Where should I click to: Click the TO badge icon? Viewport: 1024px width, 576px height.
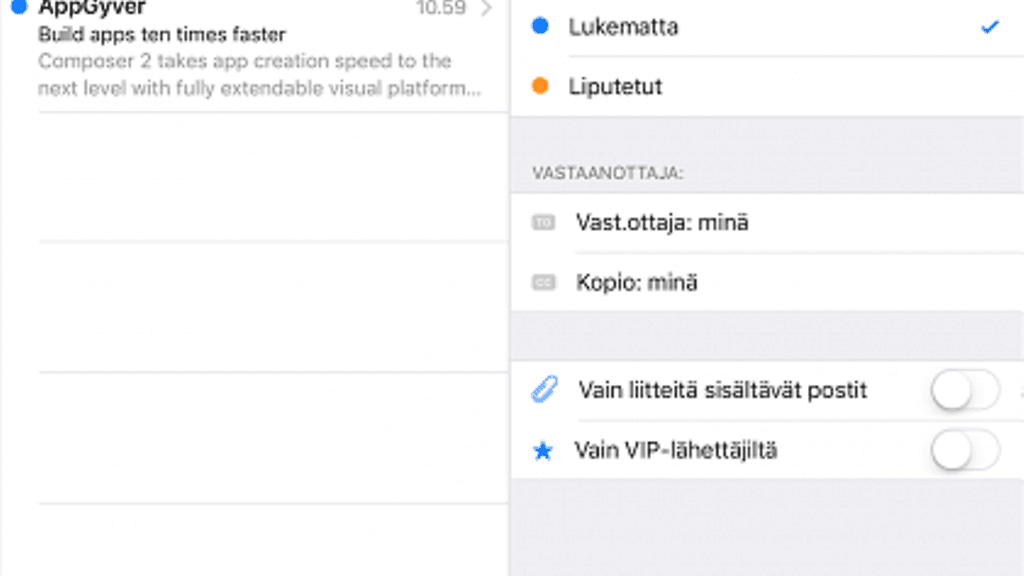[x=543, y=223]
